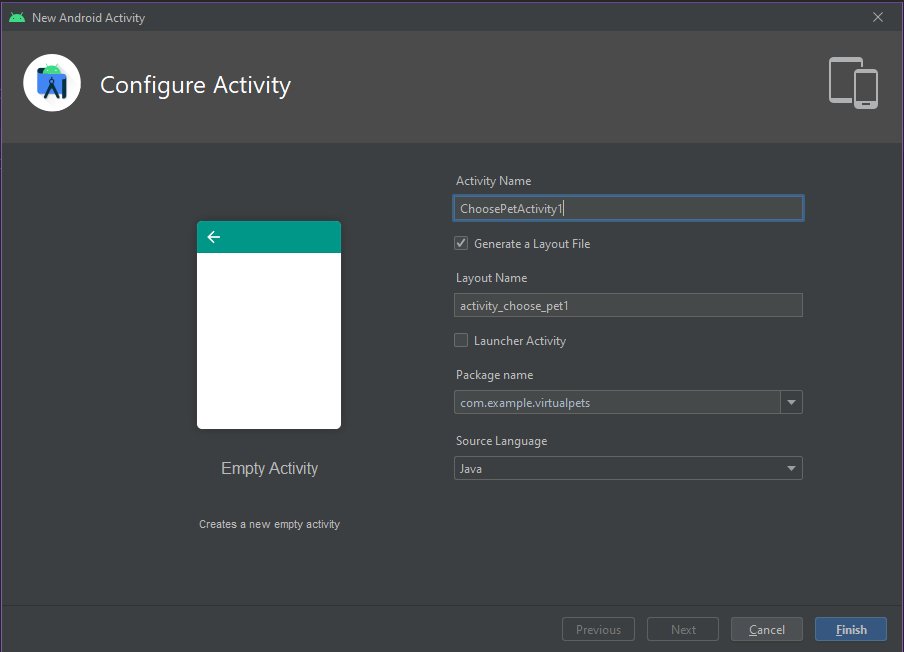This screenshot has width=904, height=652.
Task: Click the Previous button
Action: pyautogui.click(x=598, y=629)
